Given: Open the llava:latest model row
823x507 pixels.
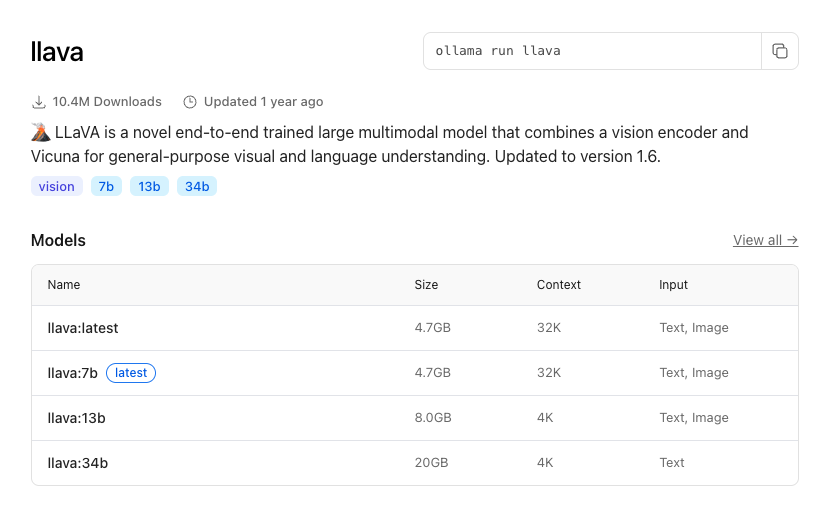Looking at the screenshot, I should point(83,328).
